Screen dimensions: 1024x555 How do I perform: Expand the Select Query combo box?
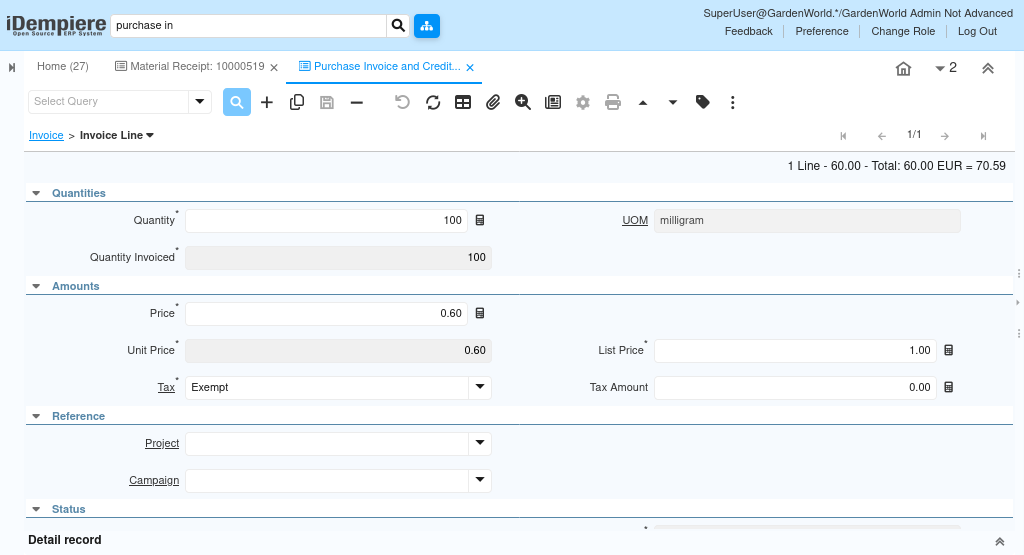click(x=200, y=101)
